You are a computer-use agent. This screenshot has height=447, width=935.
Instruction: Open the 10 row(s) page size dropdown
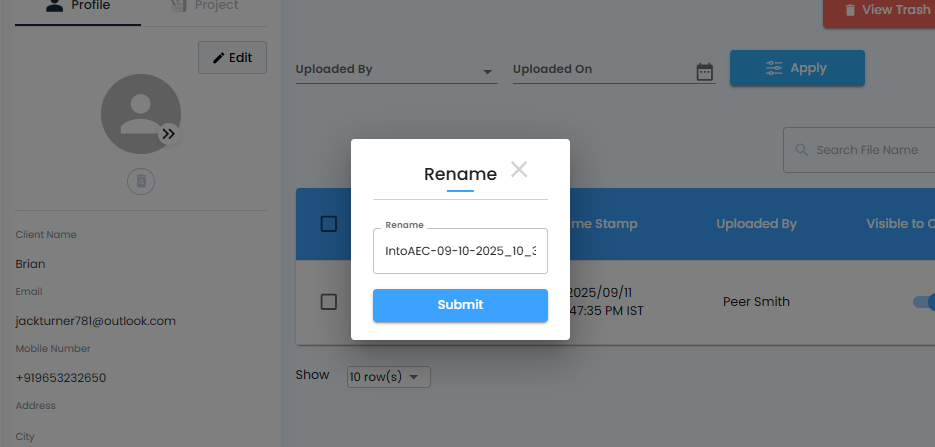point(388,377)
